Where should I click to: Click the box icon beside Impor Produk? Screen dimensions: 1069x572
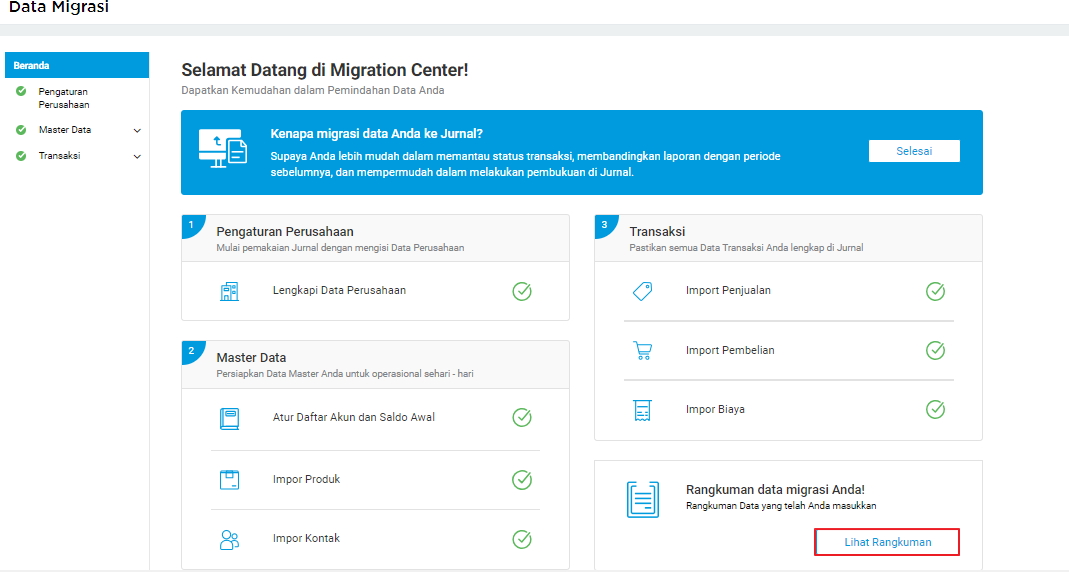229,480
